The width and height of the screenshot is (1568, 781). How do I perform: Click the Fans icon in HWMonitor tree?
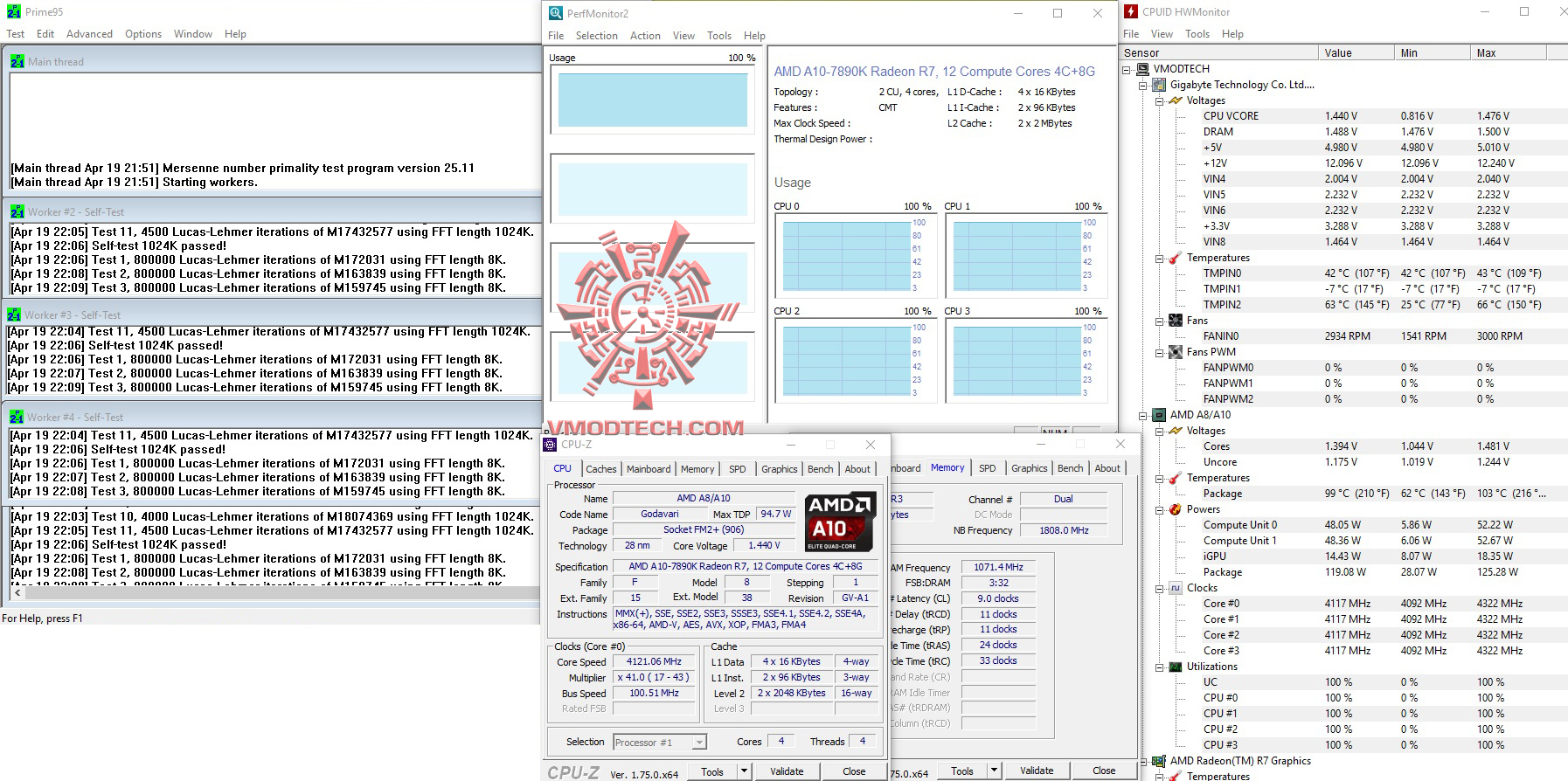pyautogui.click(x=1176, y=321)
